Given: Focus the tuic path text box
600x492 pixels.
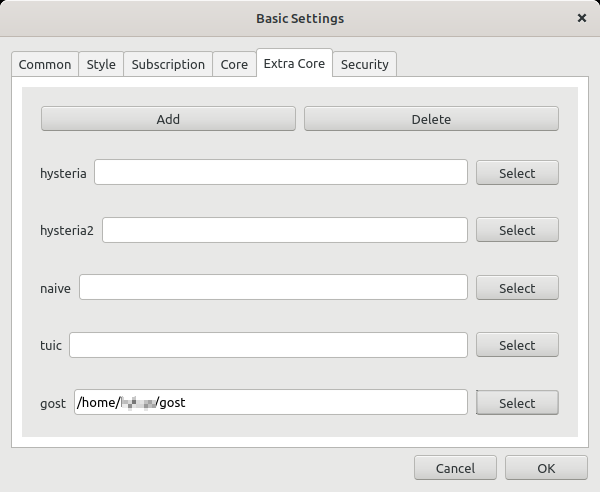Looking at the screenshot, I should point(268,345).
